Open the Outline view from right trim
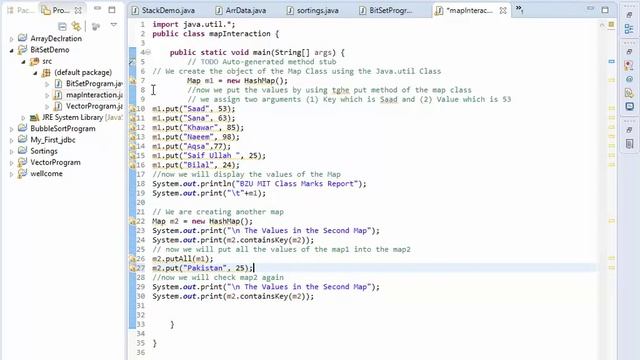 (x=629, y=29)
